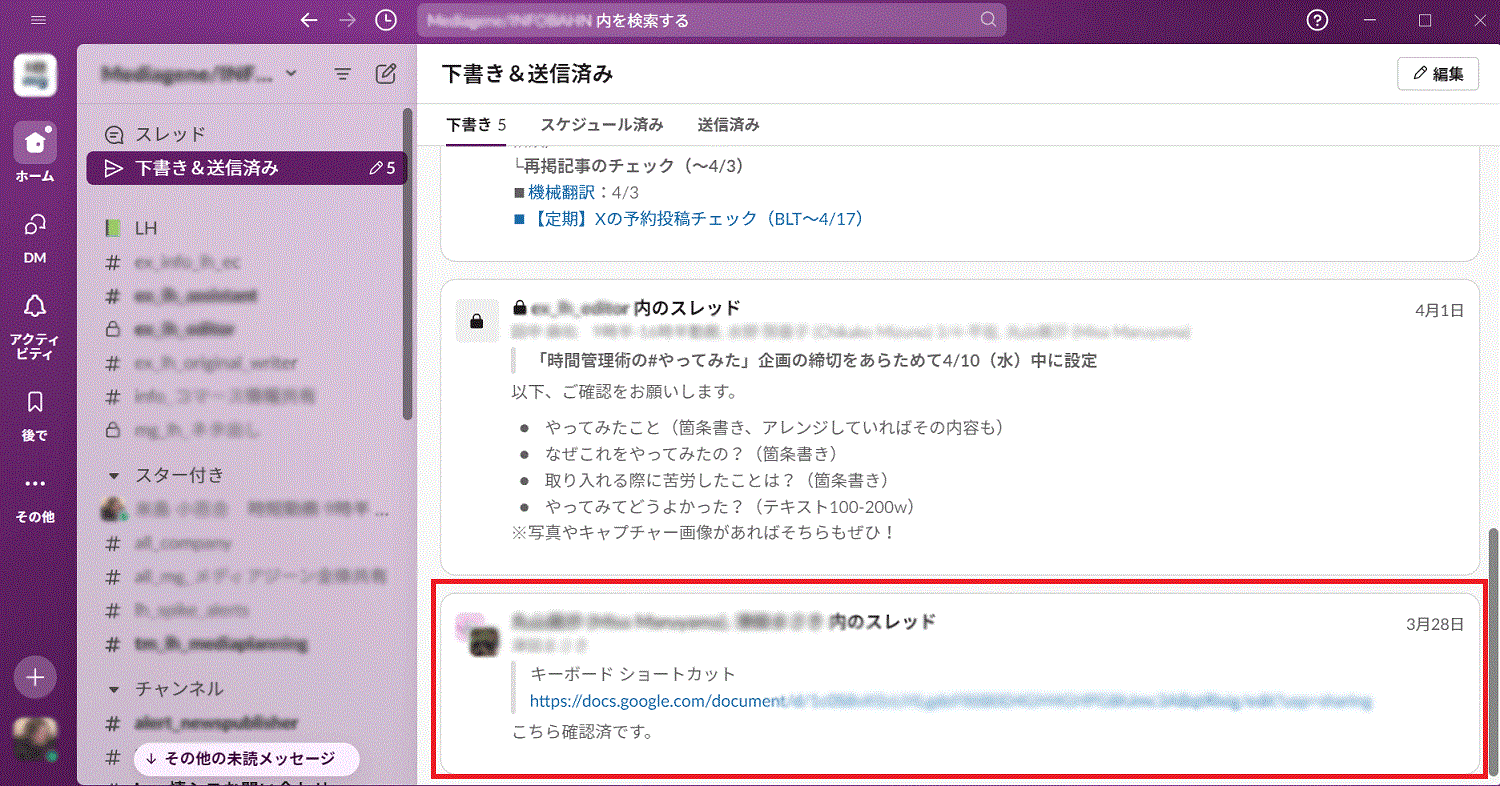Click the 編集 edit button
Image resolution: width=1500 pixels, height=786 pixels.
click(1437, 73)
